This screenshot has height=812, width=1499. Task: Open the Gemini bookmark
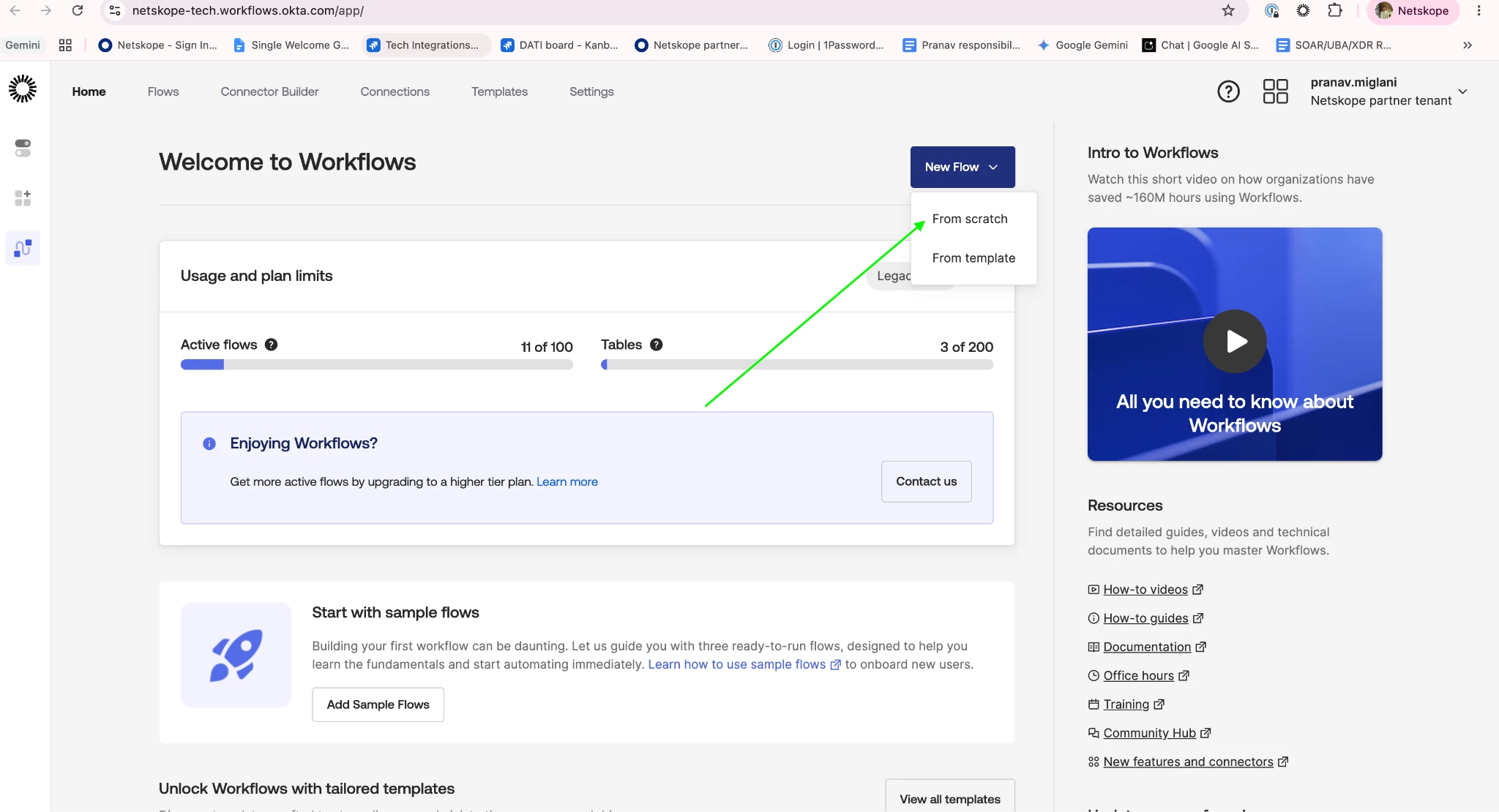[23, 45]
